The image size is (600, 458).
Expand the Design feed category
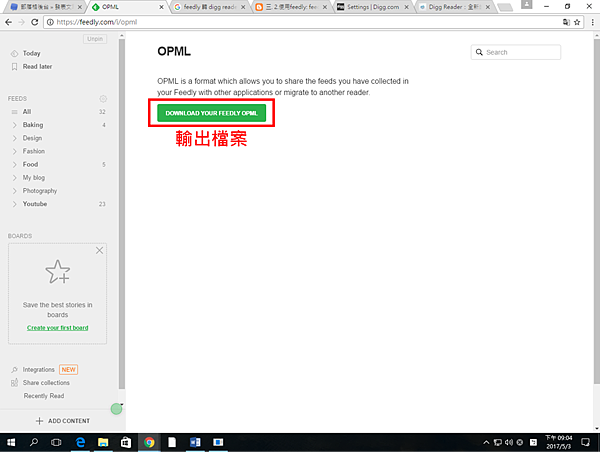(x=15, y=138)
